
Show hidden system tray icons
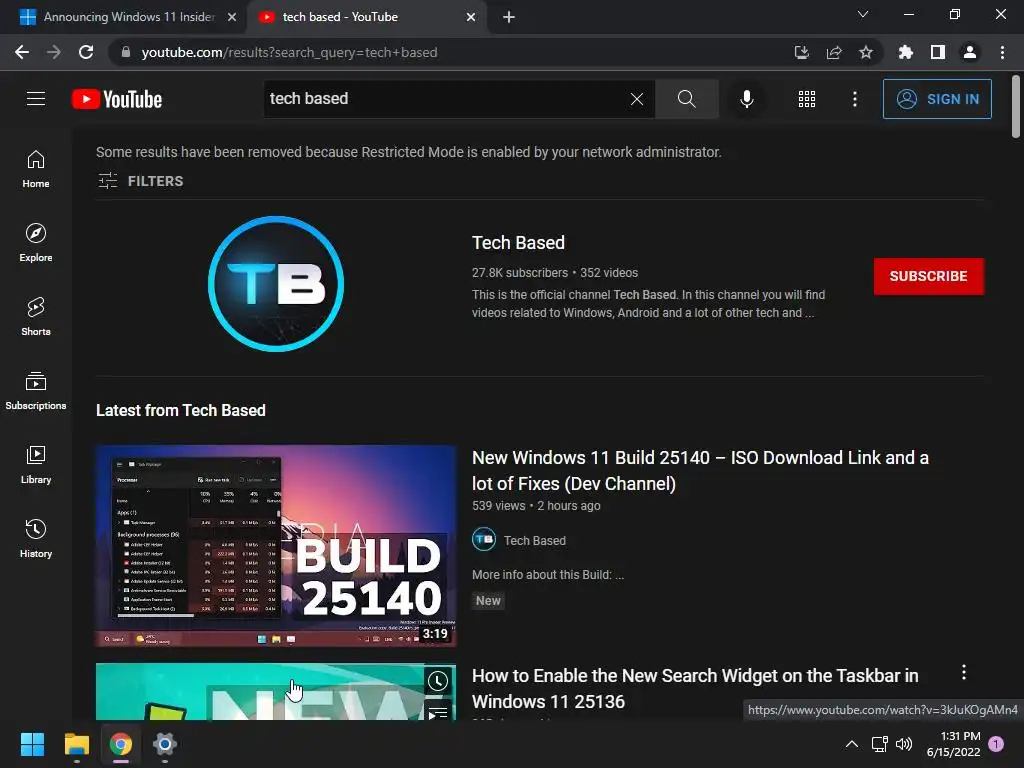[852, 744]
